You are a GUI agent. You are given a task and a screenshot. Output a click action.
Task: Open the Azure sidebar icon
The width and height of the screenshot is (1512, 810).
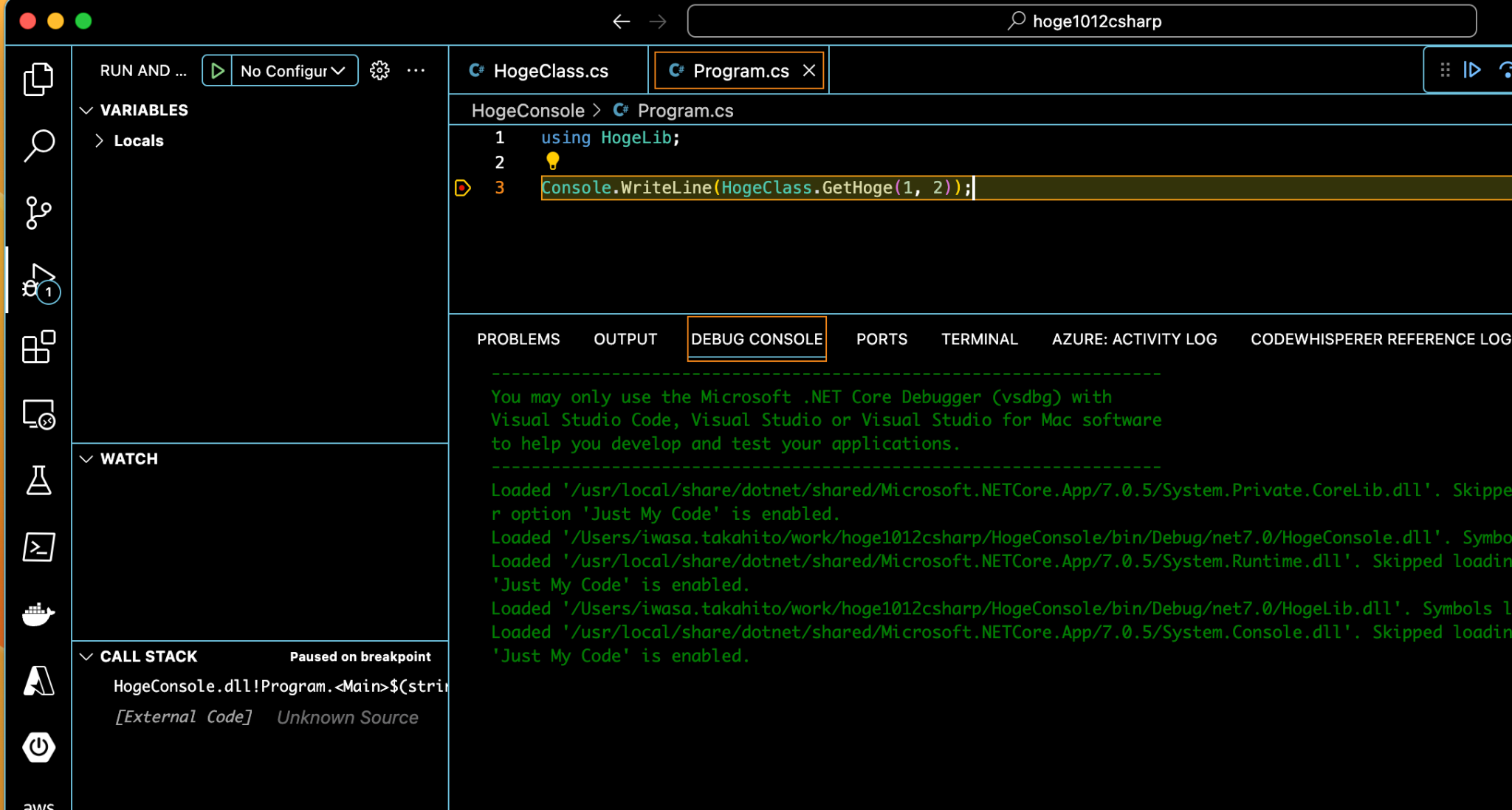(x=38, y=680)
